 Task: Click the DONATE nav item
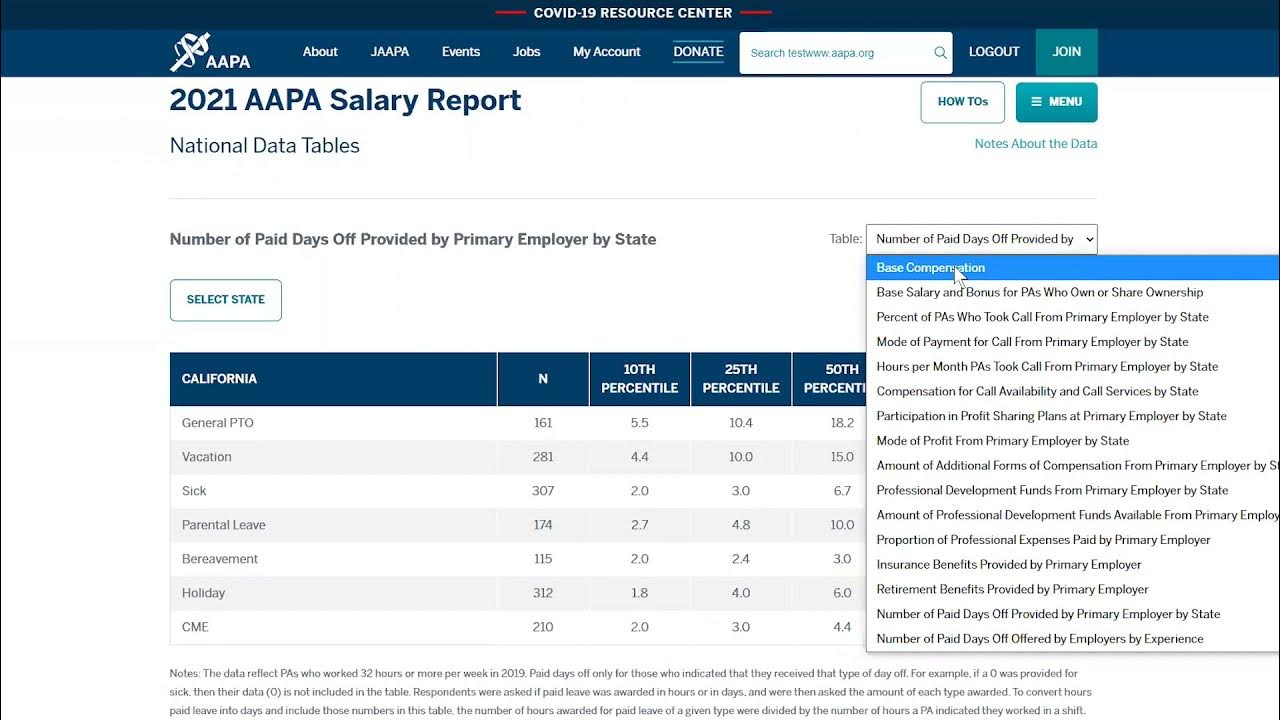698,52
